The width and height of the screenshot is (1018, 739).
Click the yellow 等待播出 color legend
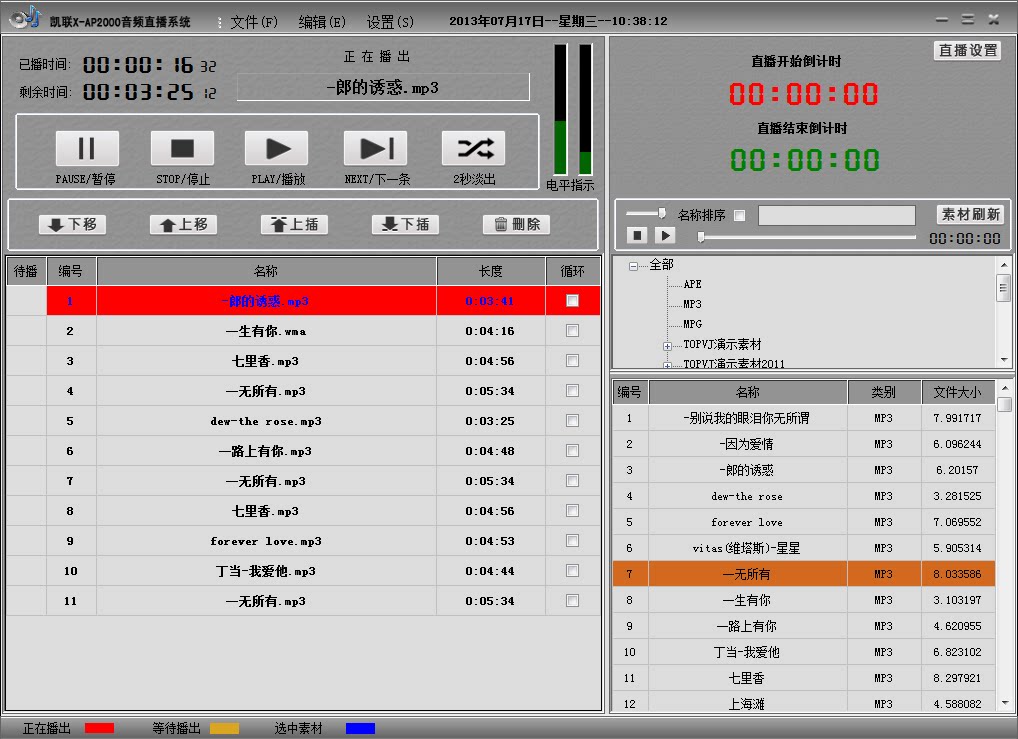pyautogui.click(x=224, y=729)
